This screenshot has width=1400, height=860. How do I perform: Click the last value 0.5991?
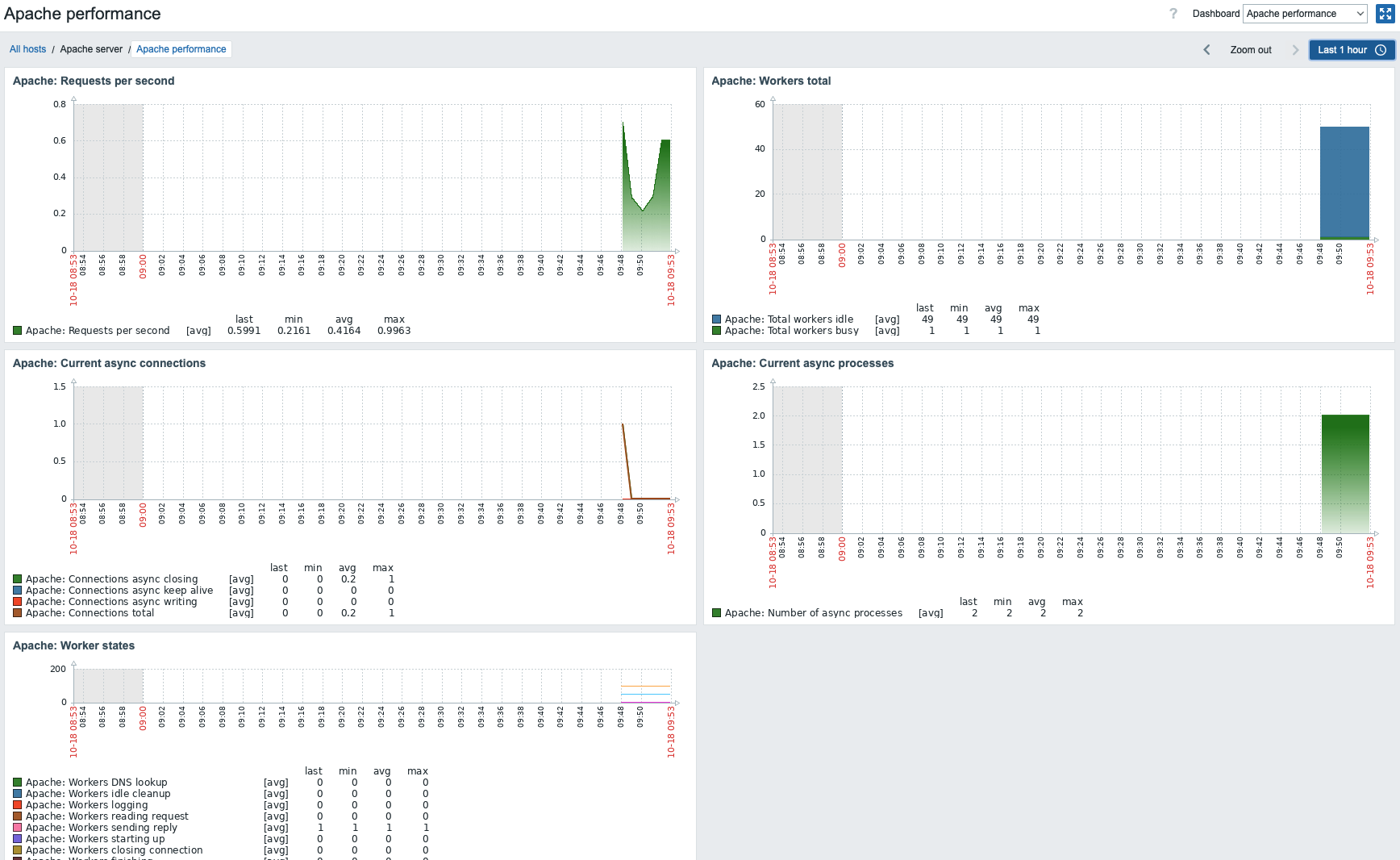coord(244,331)
